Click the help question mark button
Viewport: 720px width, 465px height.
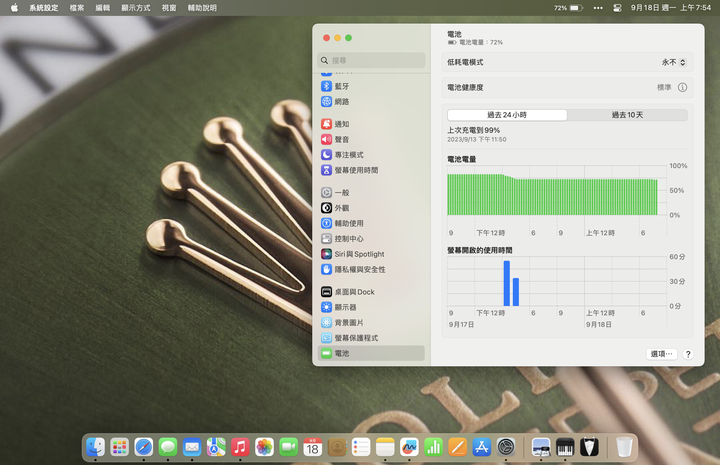click(x=688, y=354)
